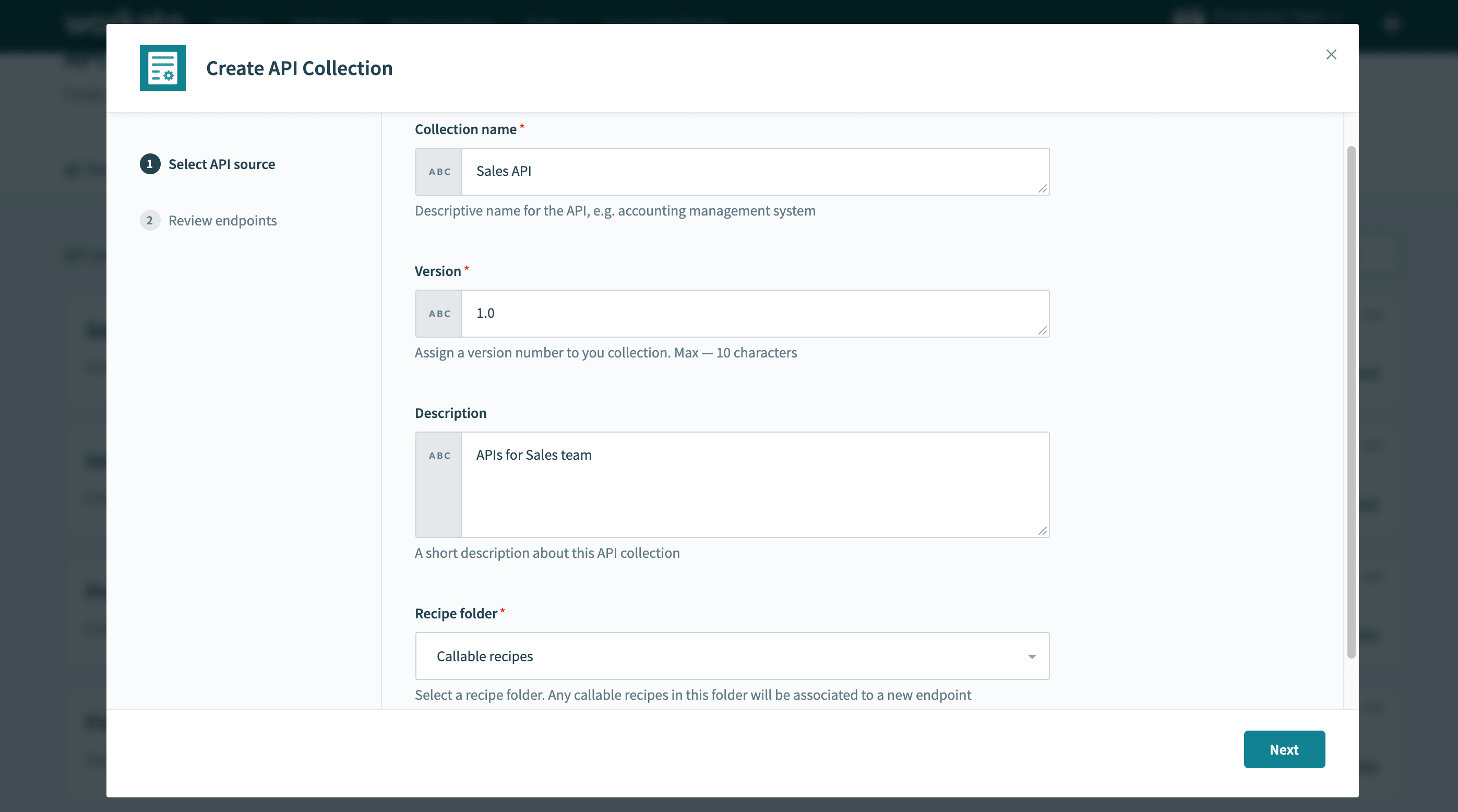The width and height of the screenshot is (1458, 812).
Task: Close the Create API Collection dialog
Action: [x=1331, y=54]
